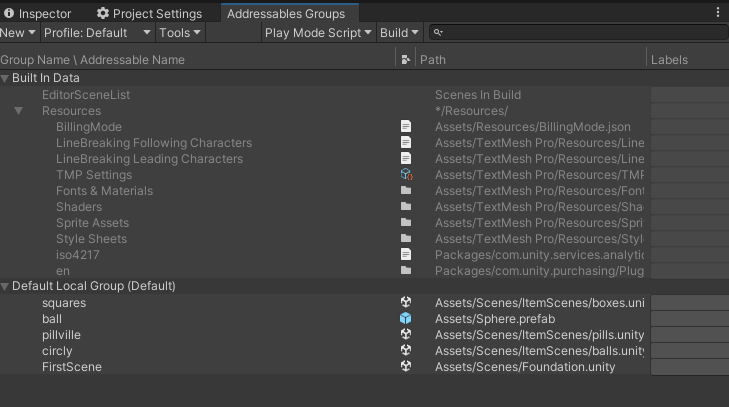Open Labels dropdown for FirstScene row

coord(690,367)
